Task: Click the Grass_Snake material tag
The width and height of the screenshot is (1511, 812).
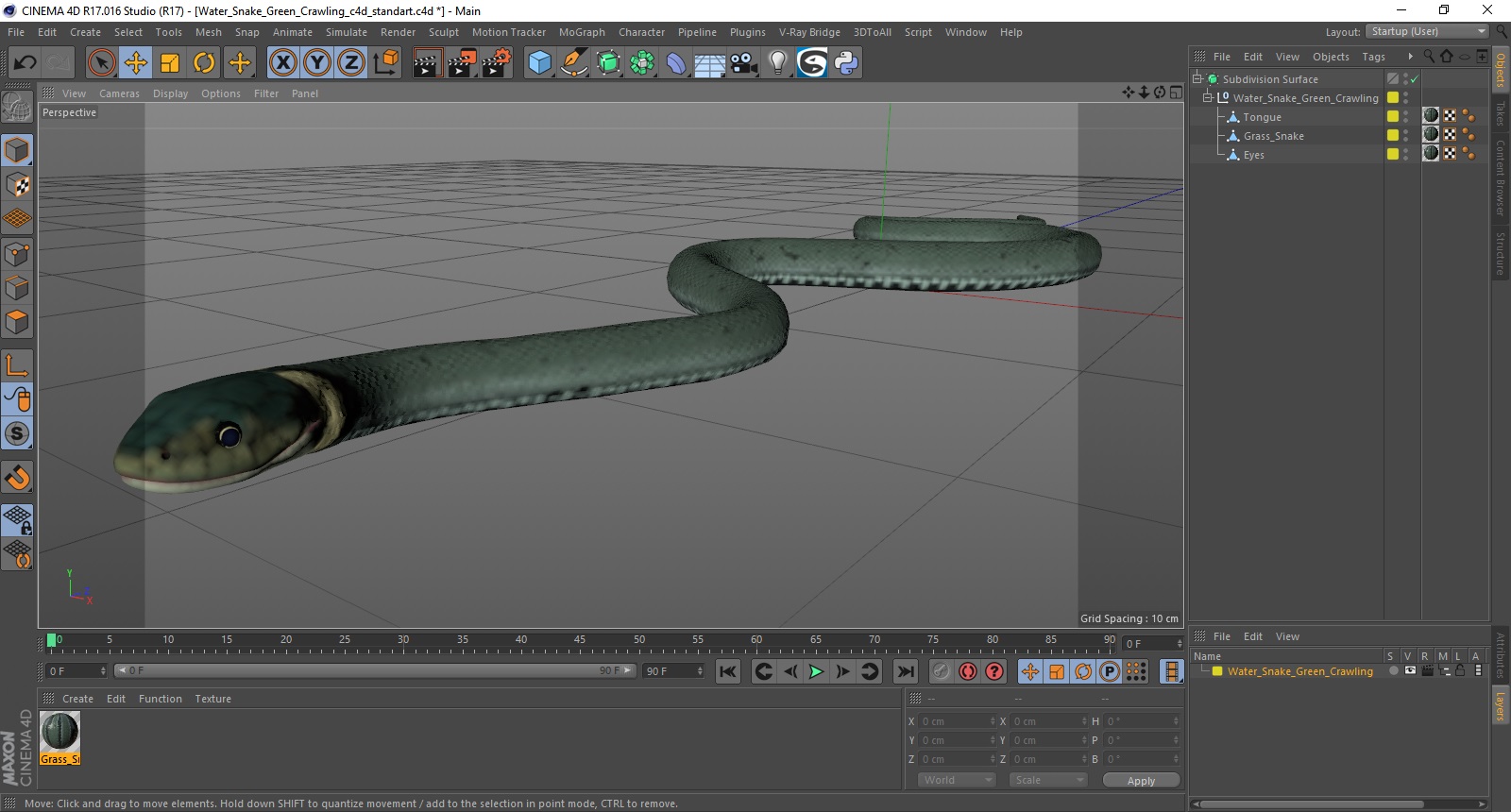Action: pos(1431,135)
